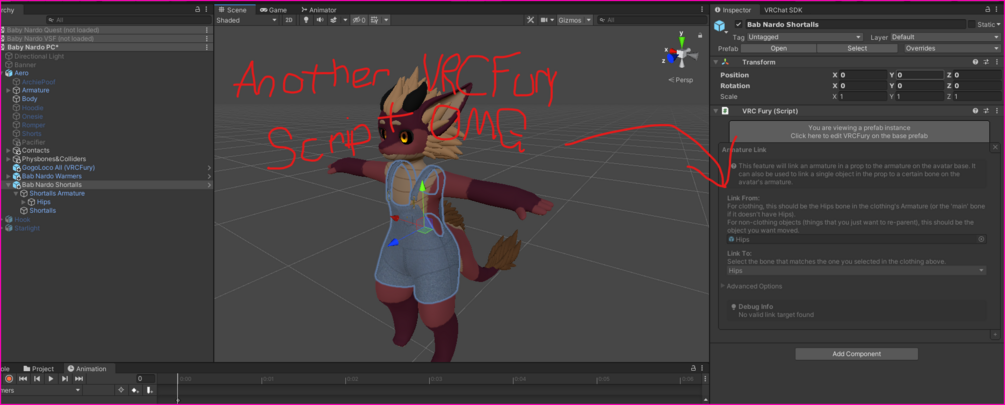Image resolution: width=1005 pixels, height=405 pixels.
Task: Open Transform component help icon
Action: pos(975,62)
